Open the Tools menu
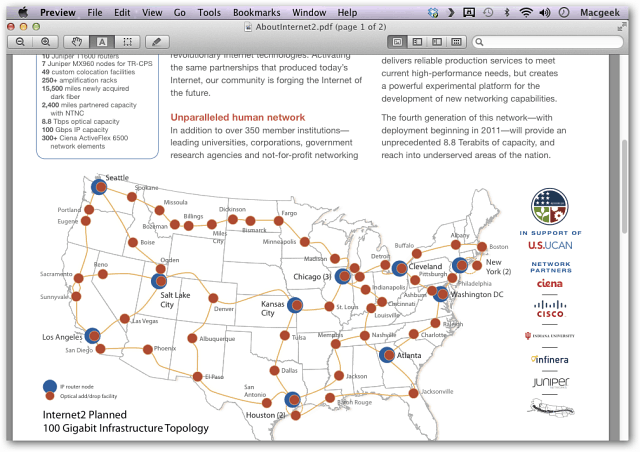The width and height of the screenshot is (640, 452). [x=209, y=13]
